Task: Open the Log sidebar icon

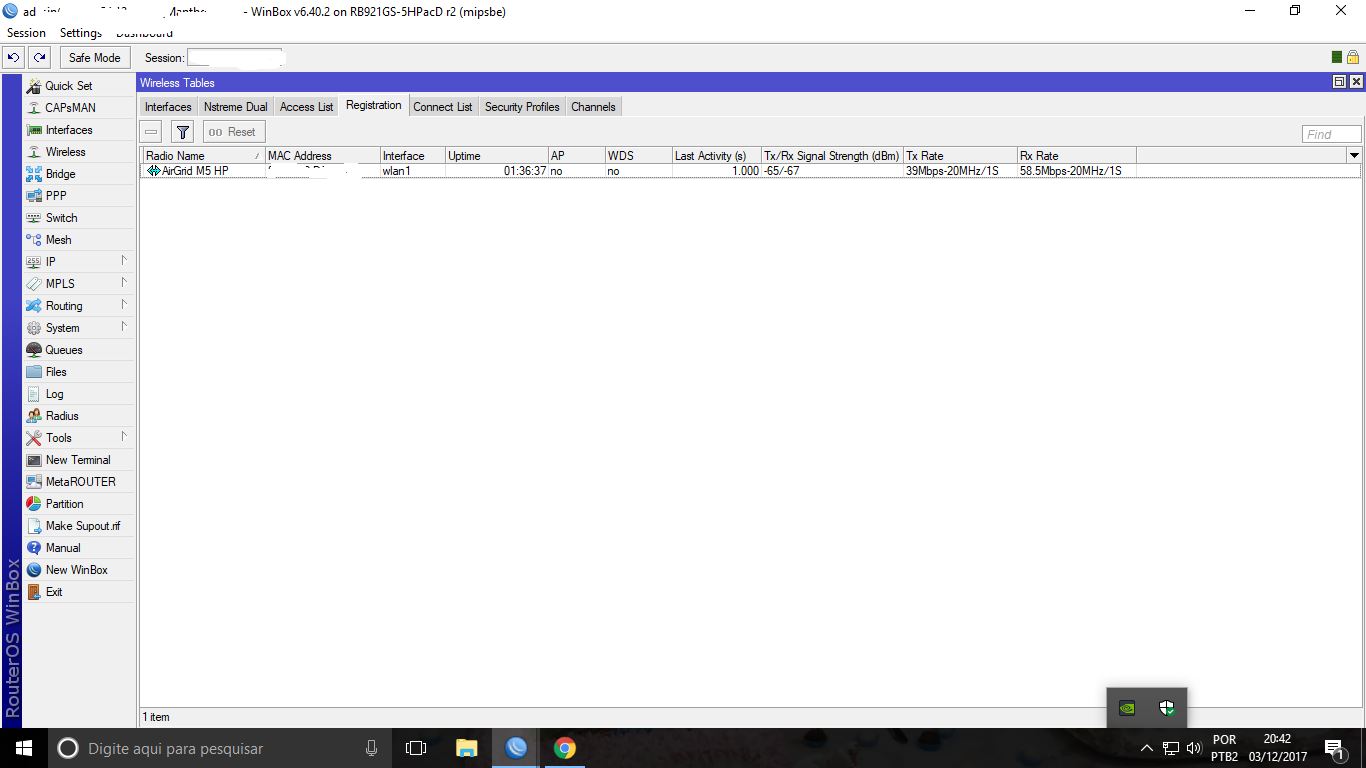Action: [x=34, y=394]
